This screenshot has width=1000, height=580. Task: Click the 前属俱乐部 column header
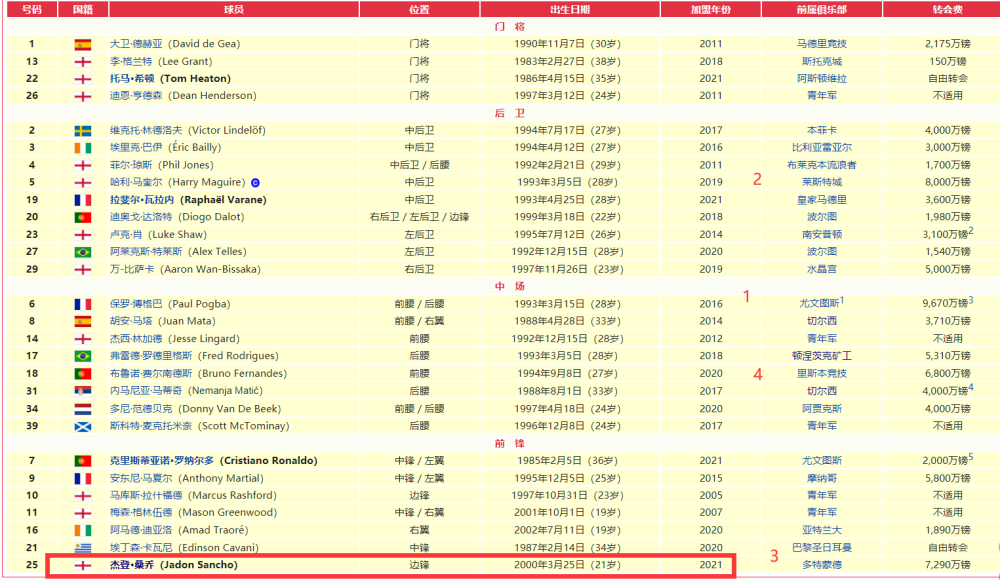[x=821, y=10]
